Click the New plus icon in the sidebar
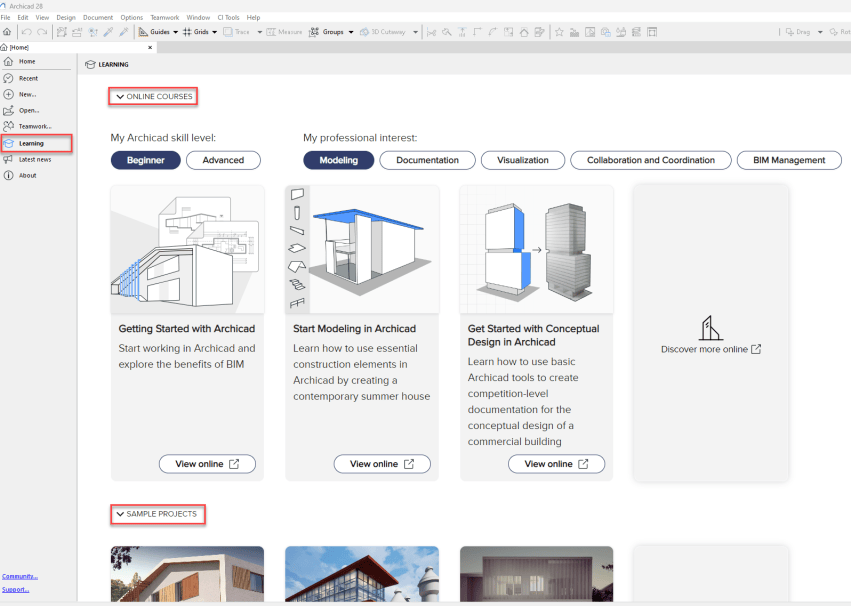Viewport: 851px width, 606px height. (x=9, y=94)
